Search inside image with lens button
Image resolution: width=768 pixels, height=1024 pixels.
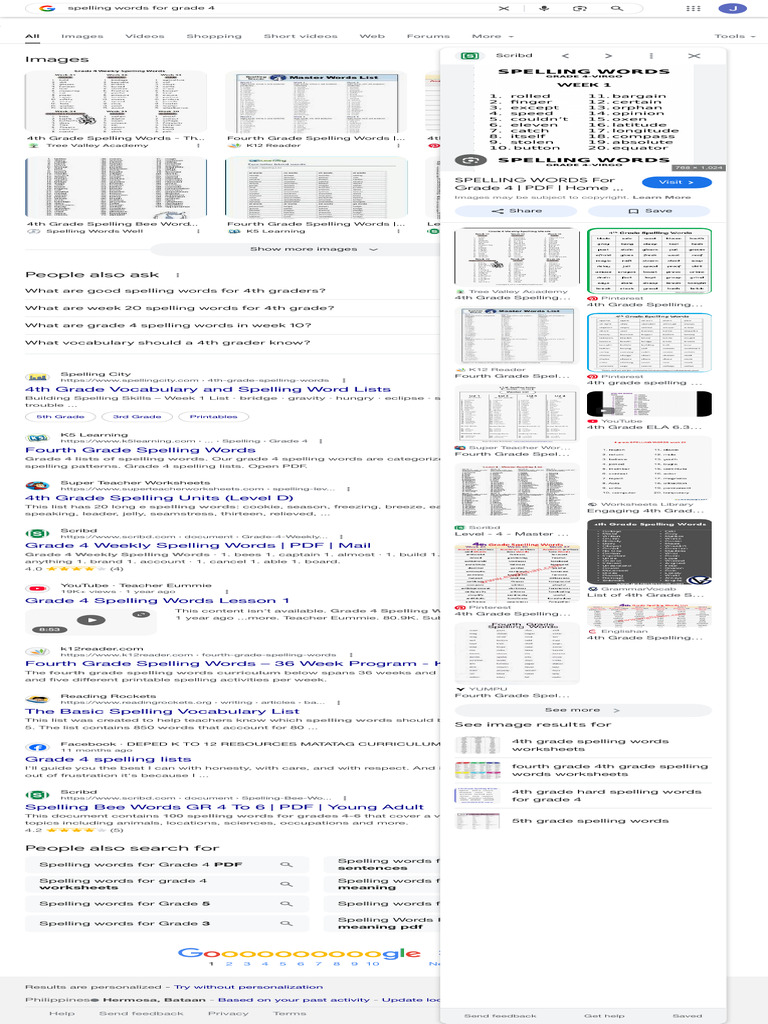click(470, 160)
